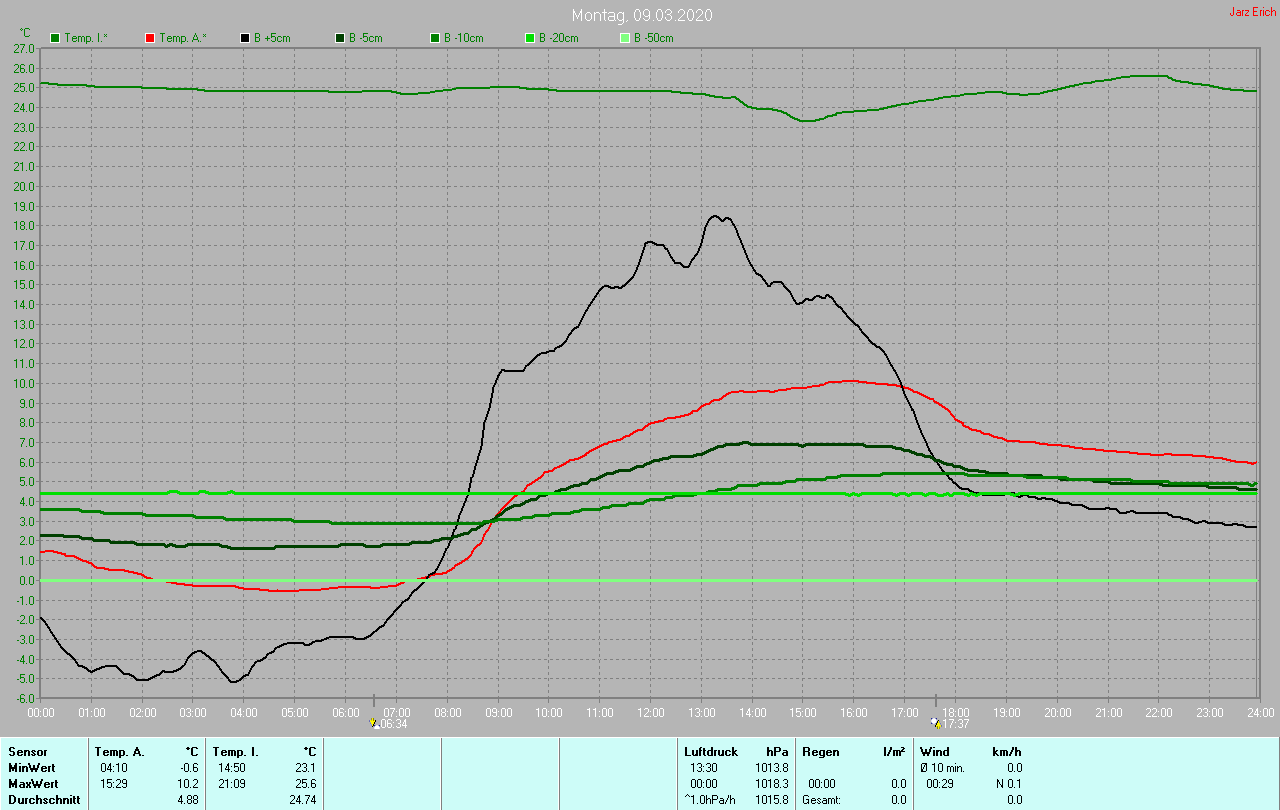Click the 'Temp. I.' column header in table
This screenshot has width=1280, height=810.
[x=236, y=752]
